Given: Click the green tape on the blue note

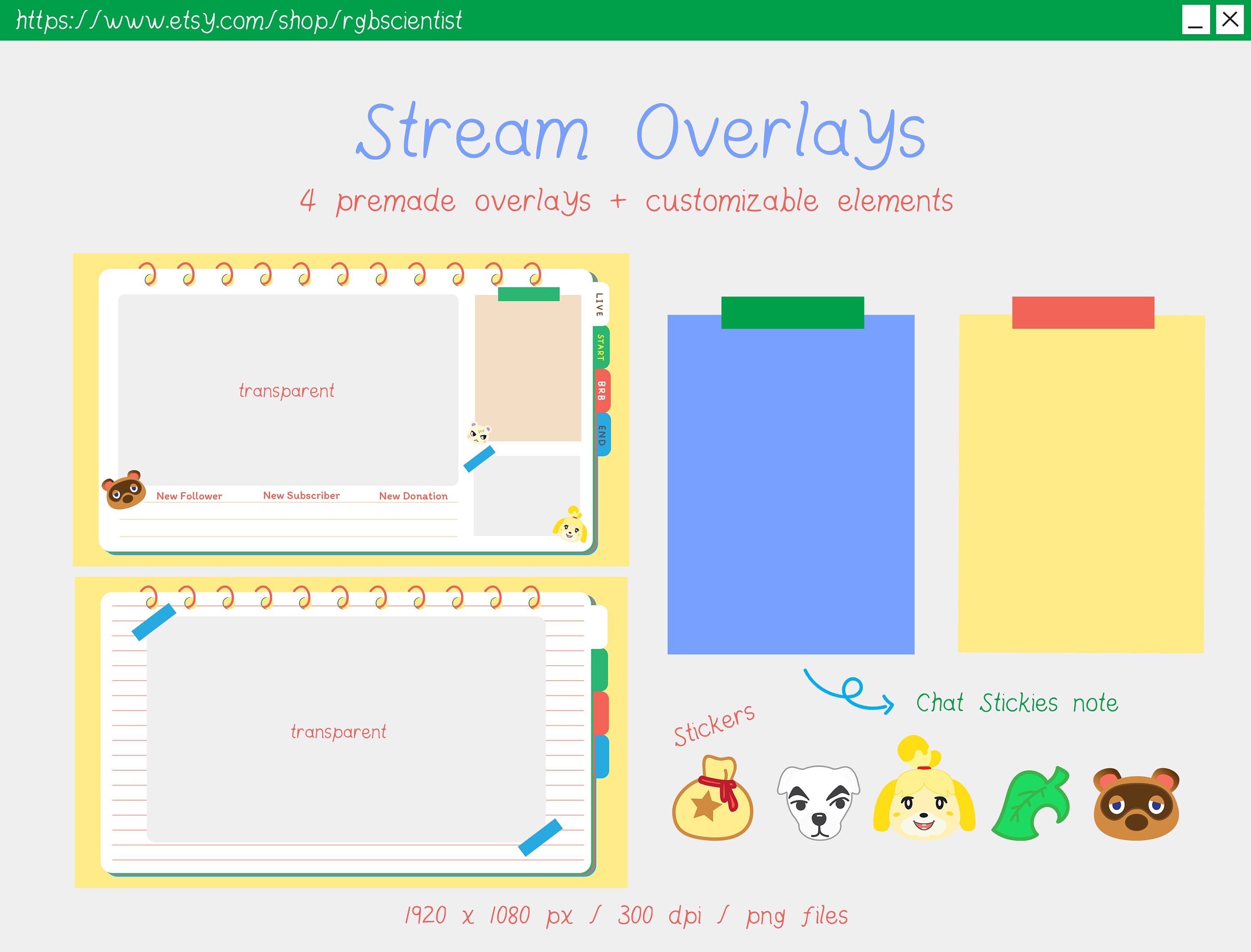Looking at the screenshot, I should [x=792, y=312].
